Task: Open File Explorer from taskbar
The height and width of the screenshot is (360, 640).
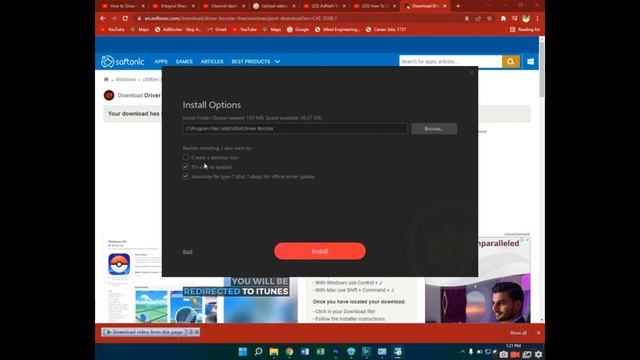Action: (273, 351)
